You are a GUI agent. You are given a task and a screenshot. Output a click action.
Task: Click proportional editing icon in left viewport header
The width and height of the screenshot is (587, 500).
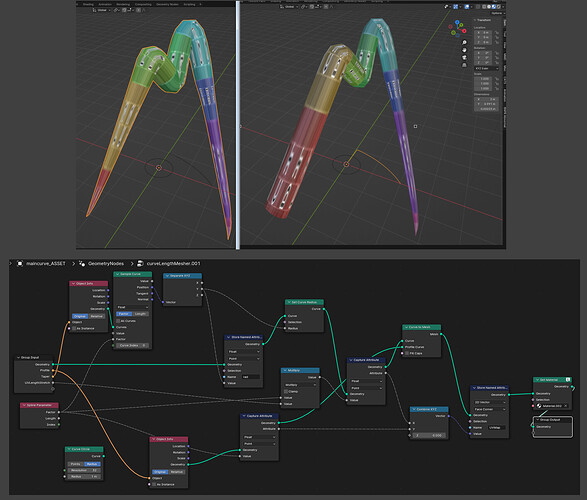point(138,10)
